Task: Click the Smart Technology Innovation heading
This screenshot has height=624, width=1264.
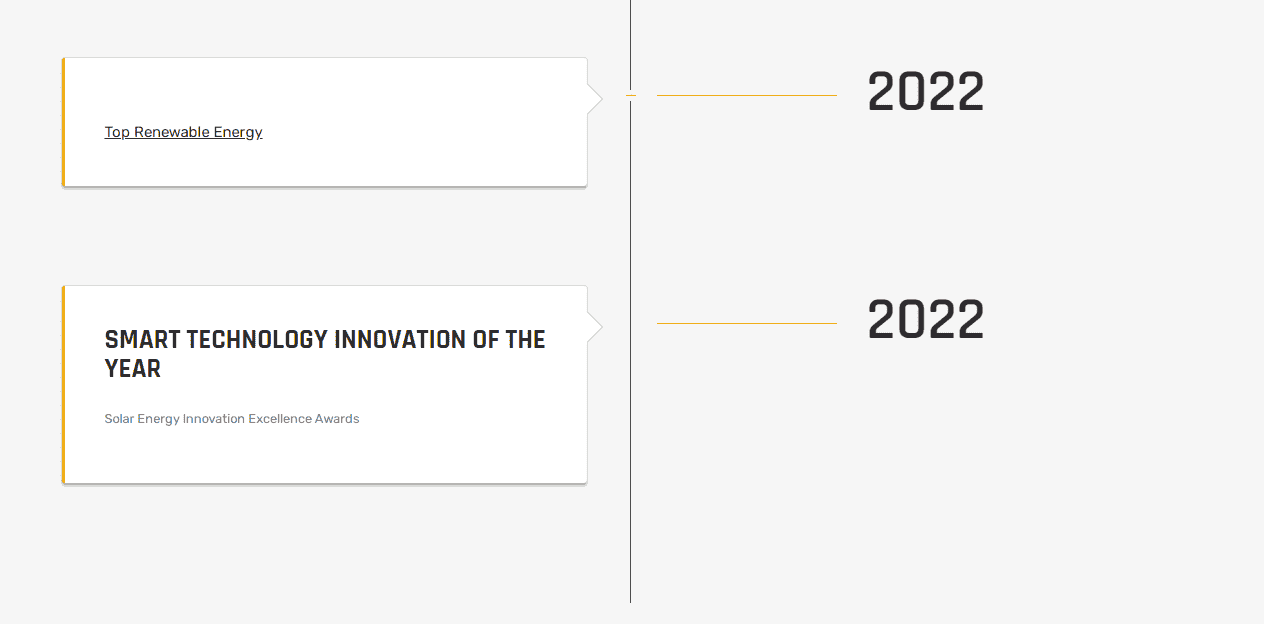Action: [x=324, y=353]
